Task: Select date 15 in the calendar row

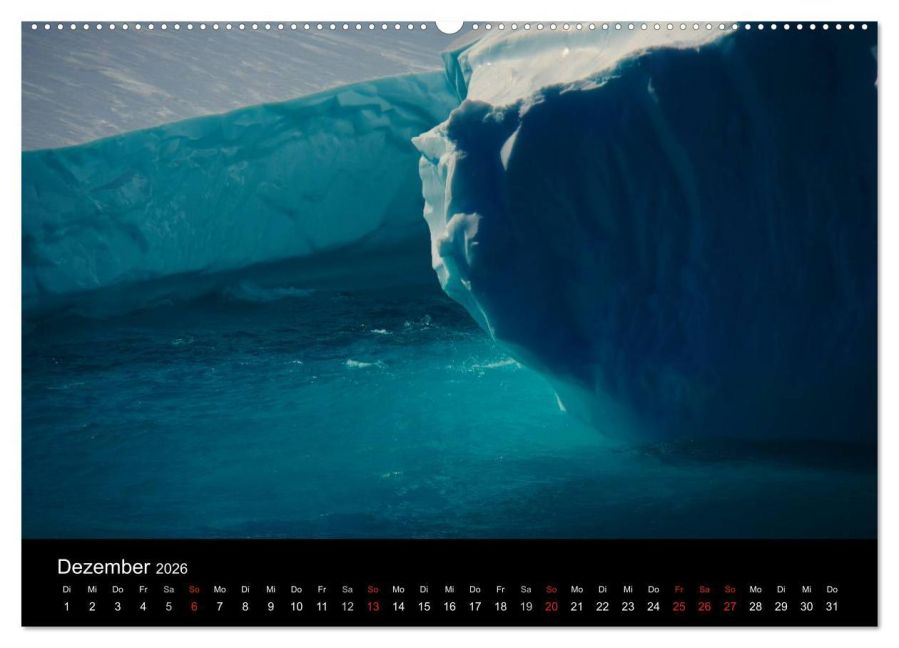Action: coord(424,606)
